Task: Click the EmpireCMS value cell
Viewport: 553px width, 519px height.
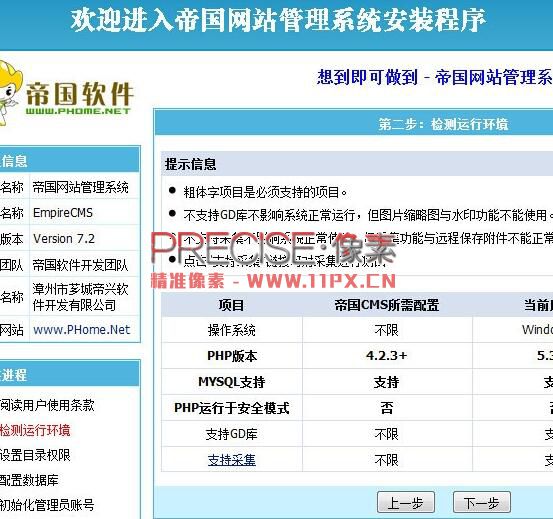Action: [x=85, y=213]
